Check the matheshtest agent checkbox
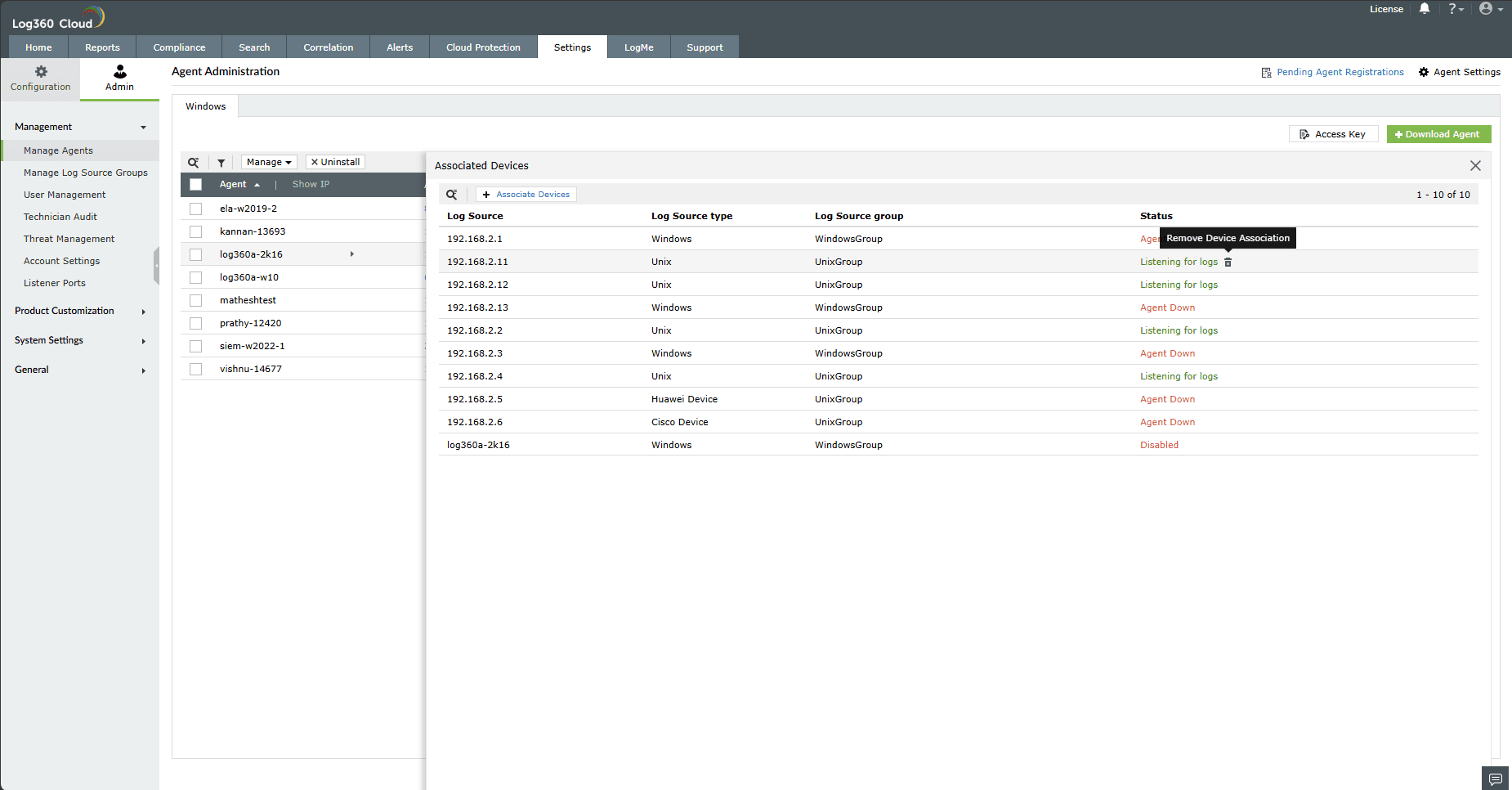 coord(196,301)
